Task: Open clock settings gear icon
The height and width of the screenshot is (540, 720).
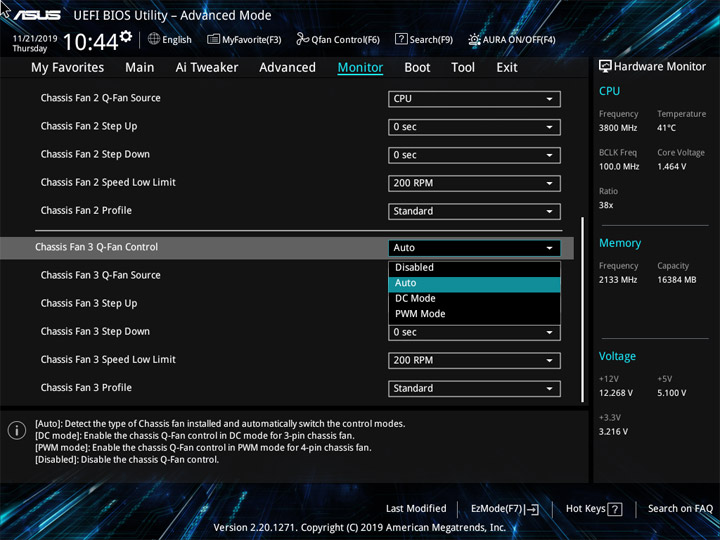Action: click(x=126, y=36)
